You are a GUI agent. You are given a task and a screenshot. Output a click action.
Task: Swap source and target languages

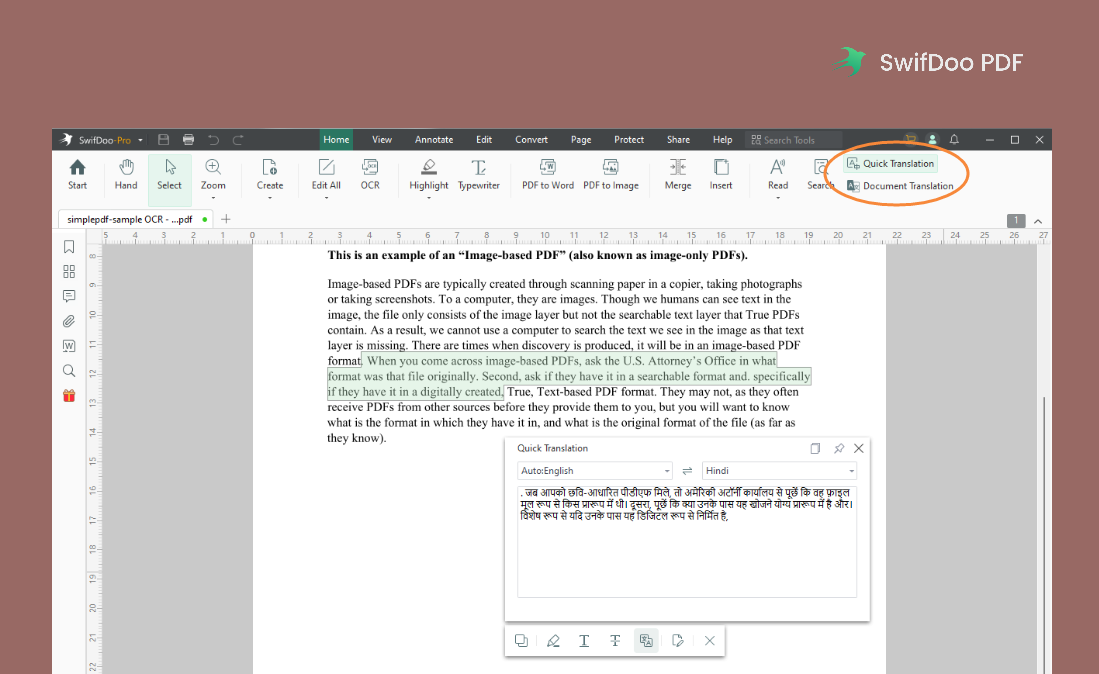click(x=688, y=471)
